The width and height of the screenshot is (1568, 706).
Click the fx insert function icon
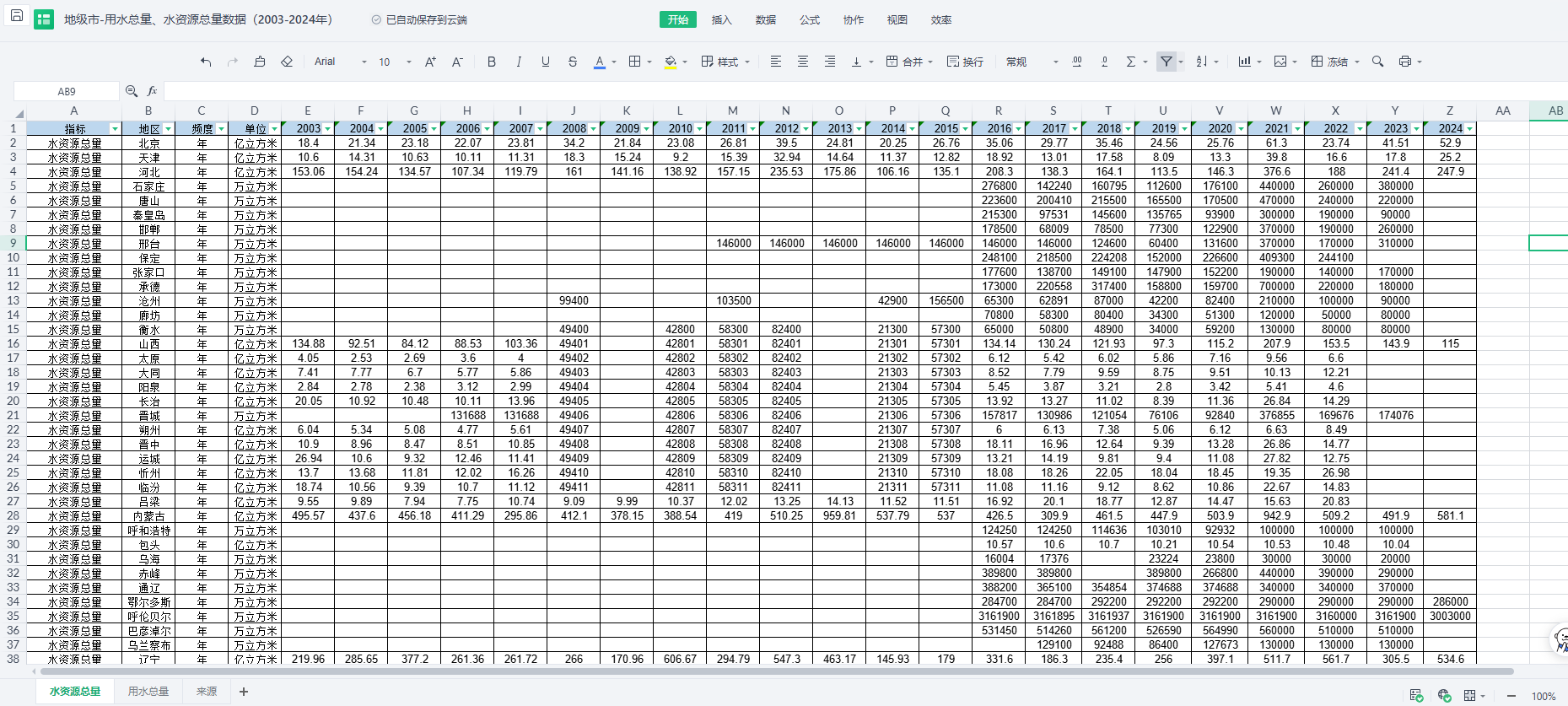(153, 91)
